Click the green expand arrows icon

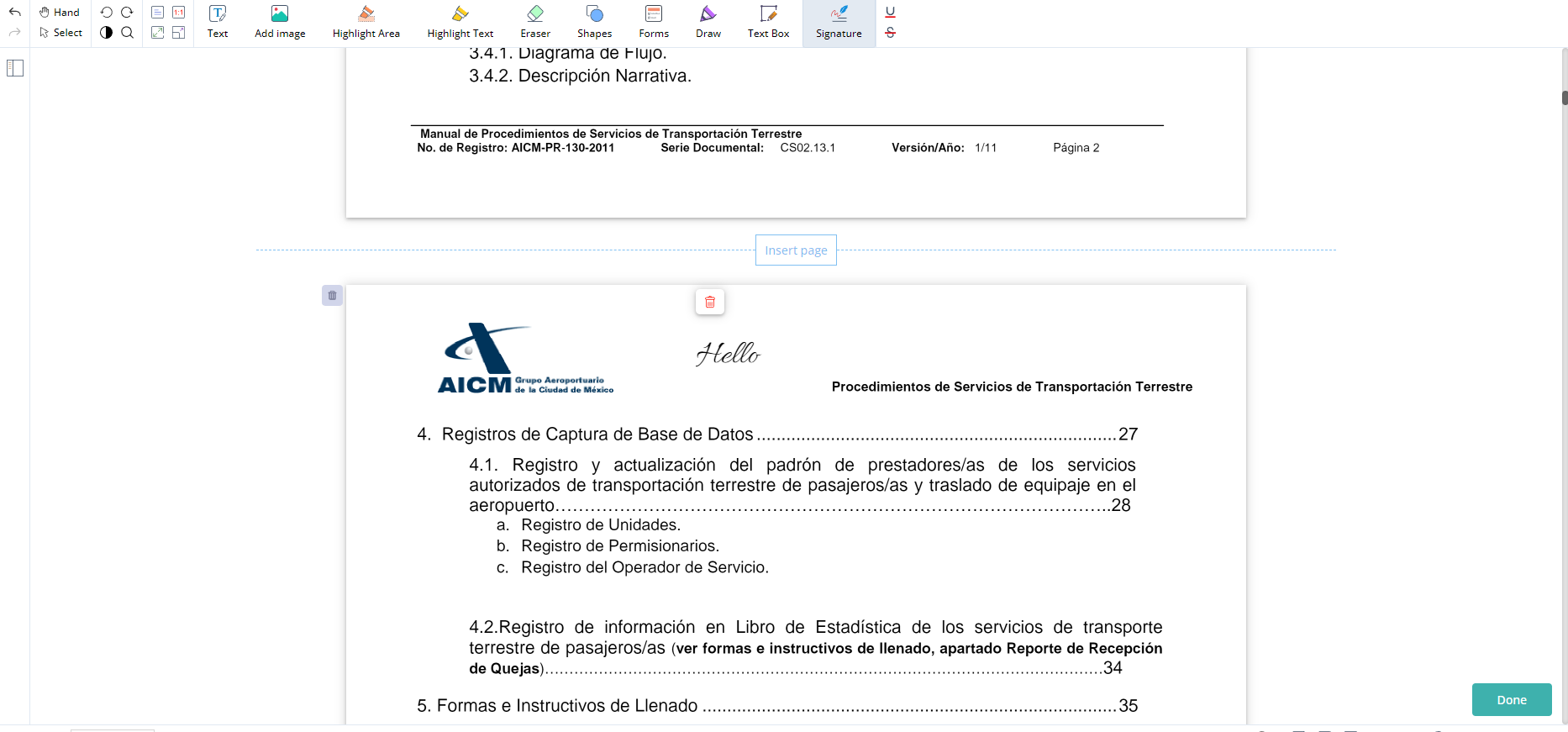157,33
